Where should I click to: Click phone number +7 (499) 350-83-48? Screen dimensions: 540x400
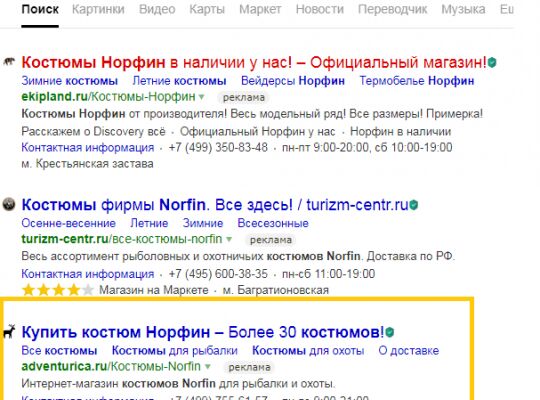click(x=218, y=147)
